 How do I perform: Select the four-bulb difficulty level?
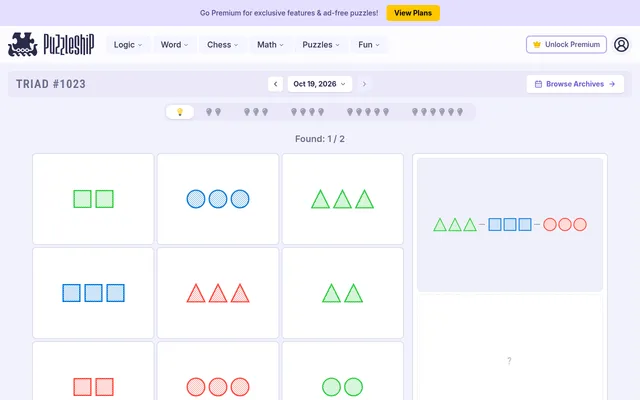307,112
